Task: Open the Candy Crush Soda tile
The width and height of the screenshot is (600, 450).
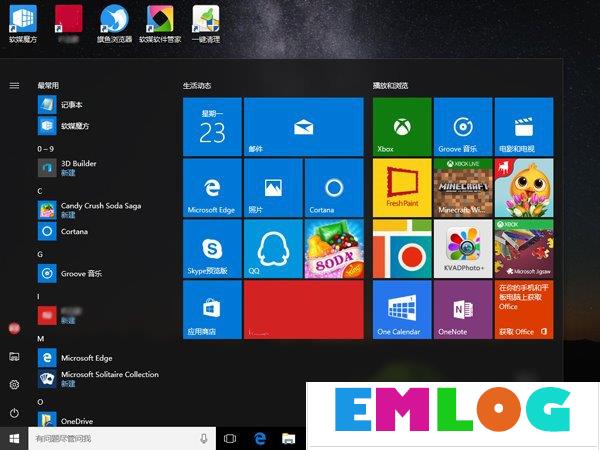Action: [334, 249]
